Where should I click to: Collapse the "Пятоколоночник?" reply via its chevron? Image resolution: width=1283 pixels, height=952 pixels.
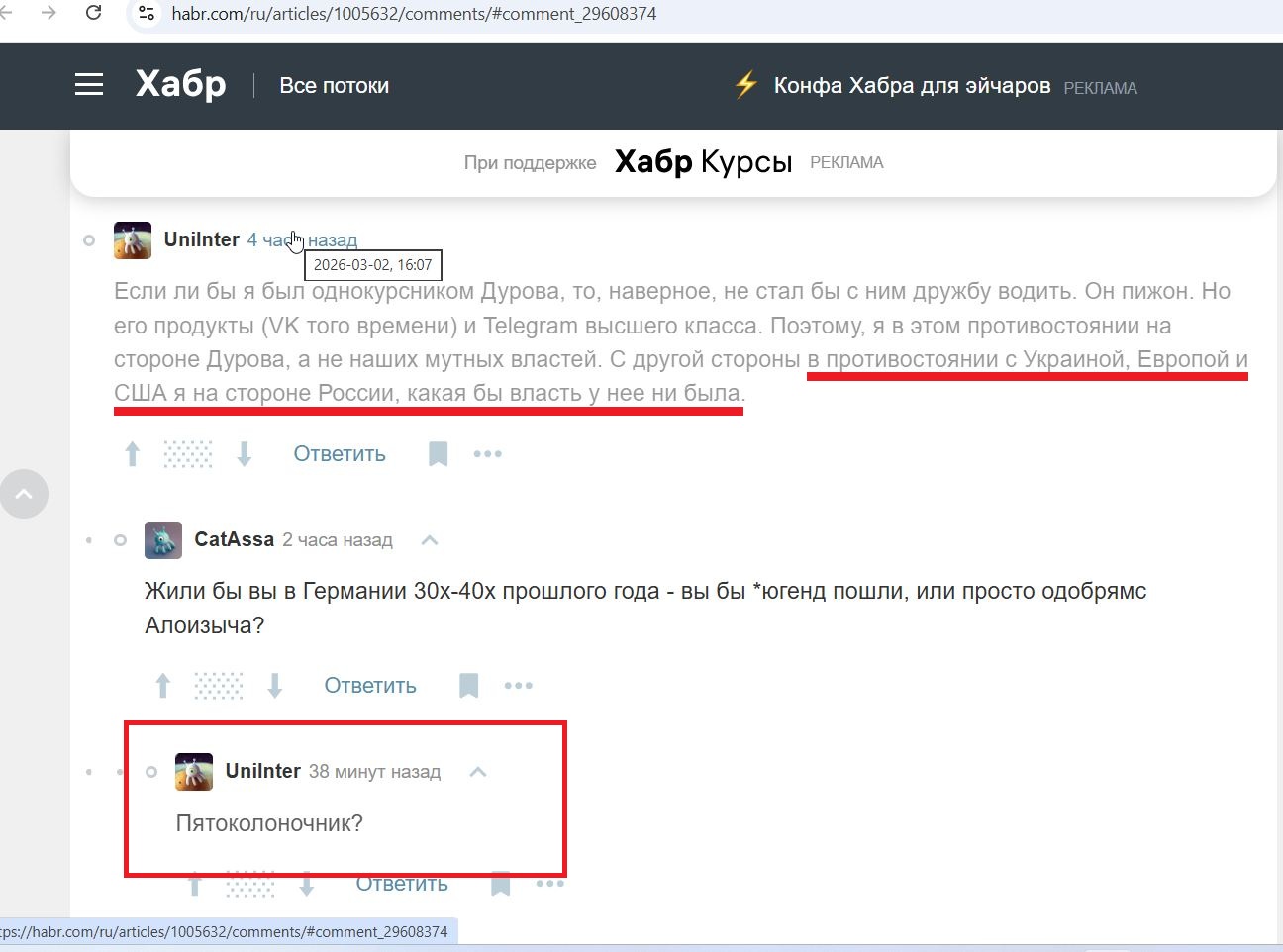478,772
